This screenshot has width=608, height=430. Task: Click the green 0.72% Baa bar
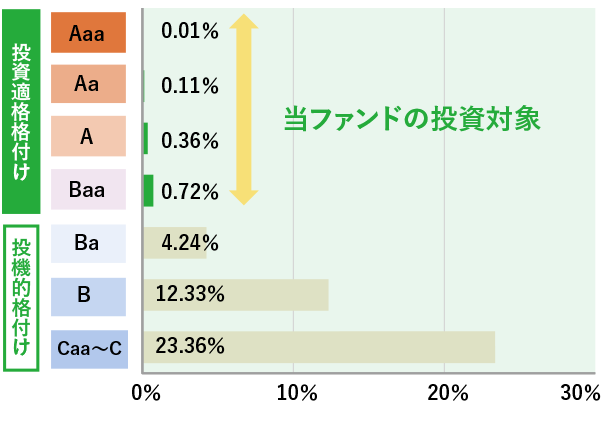(149, 191)
